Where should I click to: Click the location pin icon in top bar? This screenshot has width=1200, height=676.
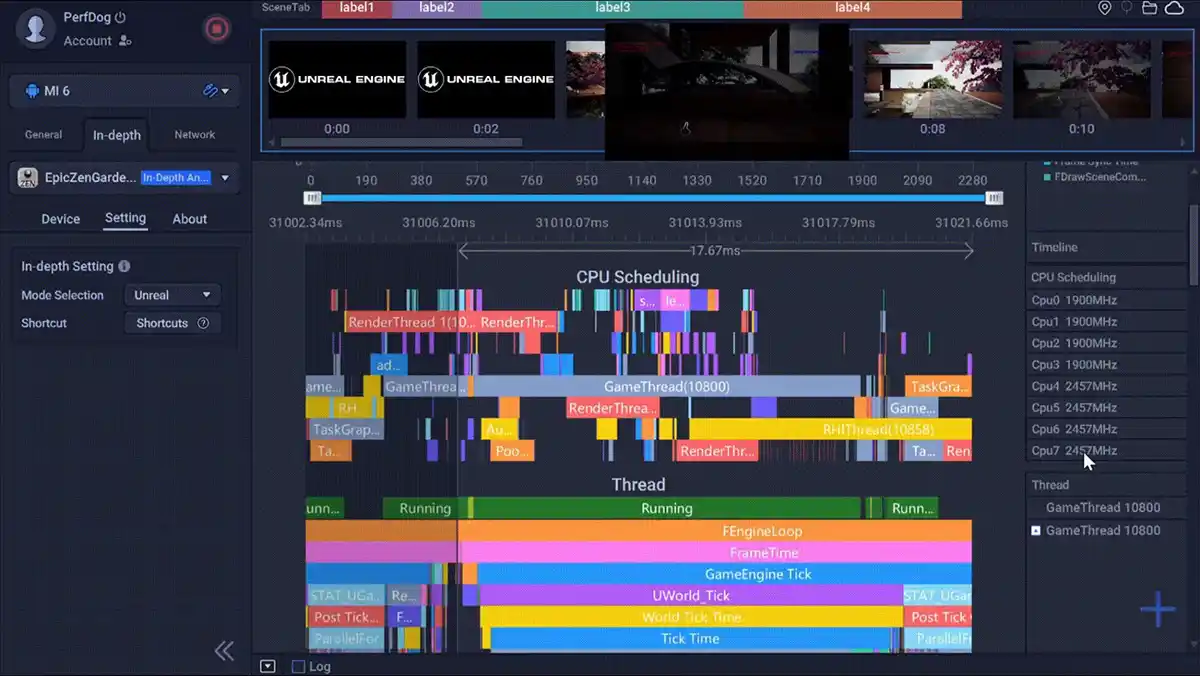[x=1104, y=8]
